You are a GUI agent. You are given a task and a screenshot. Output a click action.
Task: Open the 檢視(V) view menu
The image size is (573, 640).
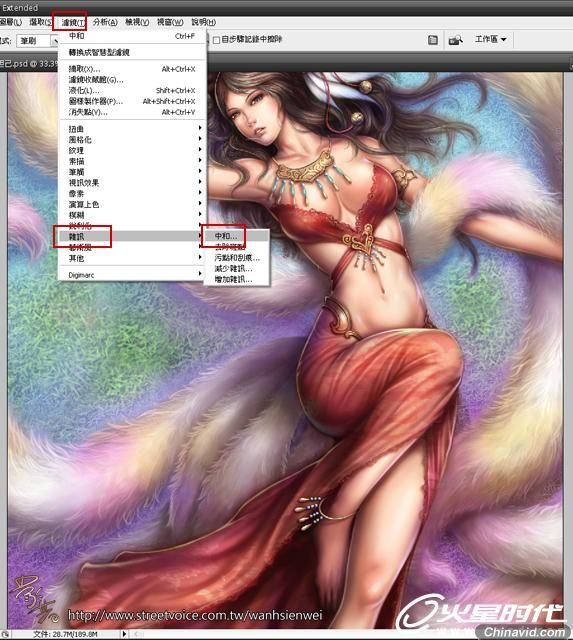click(x=137, y=22)
